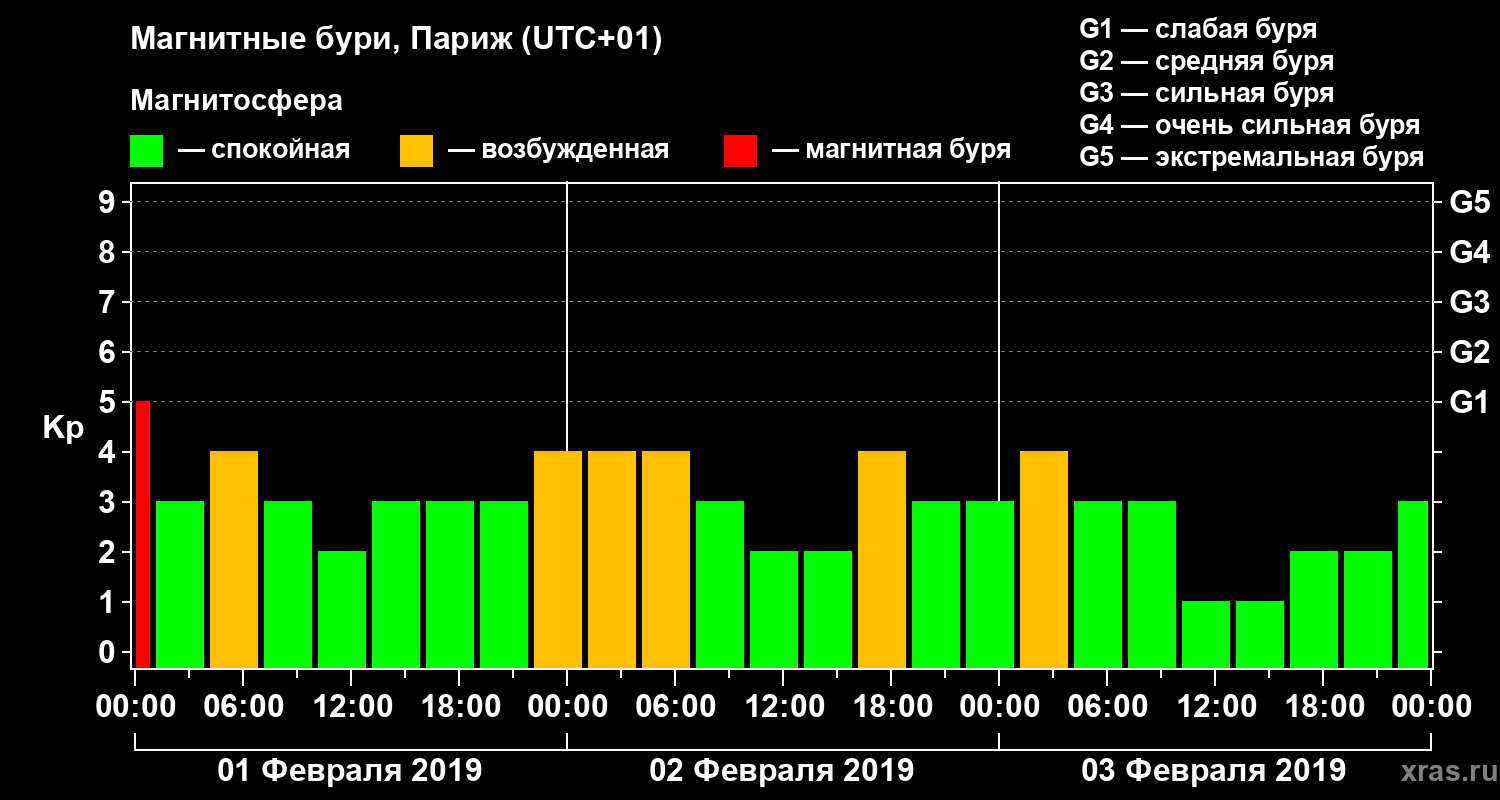Image resolution: width=1500 pixels, height=800 pixels.
Task: Select the 'Магнитосфера' subtitle
Action: pyautogui.click(x=236, y=101)
